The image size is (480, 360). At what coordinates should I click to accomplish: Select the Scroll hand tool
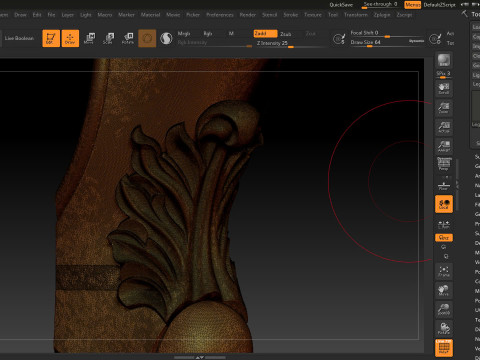point(444,88)
